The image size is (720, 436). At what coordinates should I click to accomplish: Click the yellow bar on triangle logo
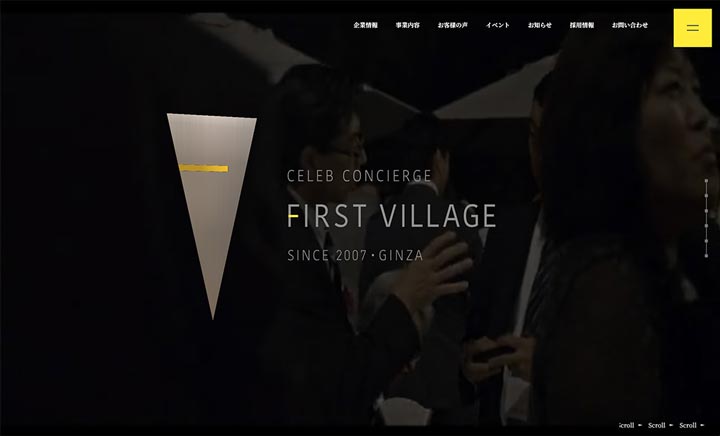point(203,168)
